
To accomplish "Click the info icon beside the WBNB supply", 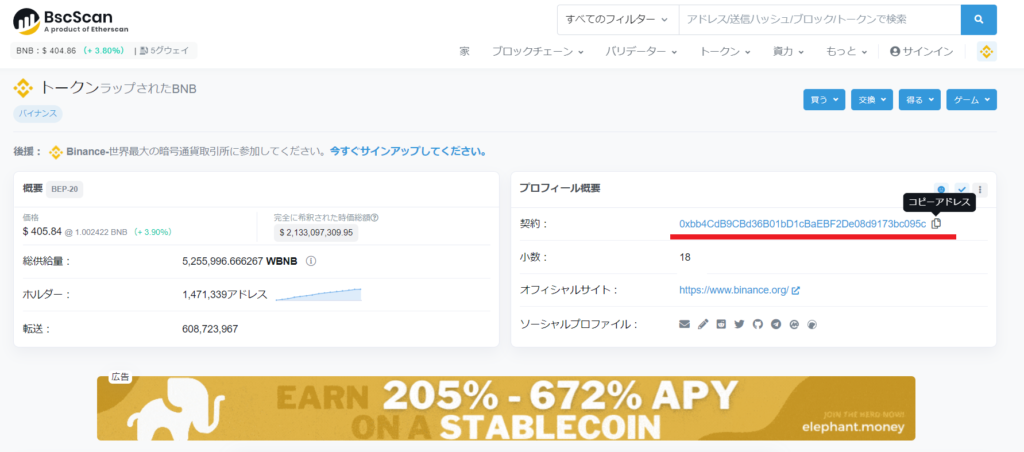I will pos(311,261).
